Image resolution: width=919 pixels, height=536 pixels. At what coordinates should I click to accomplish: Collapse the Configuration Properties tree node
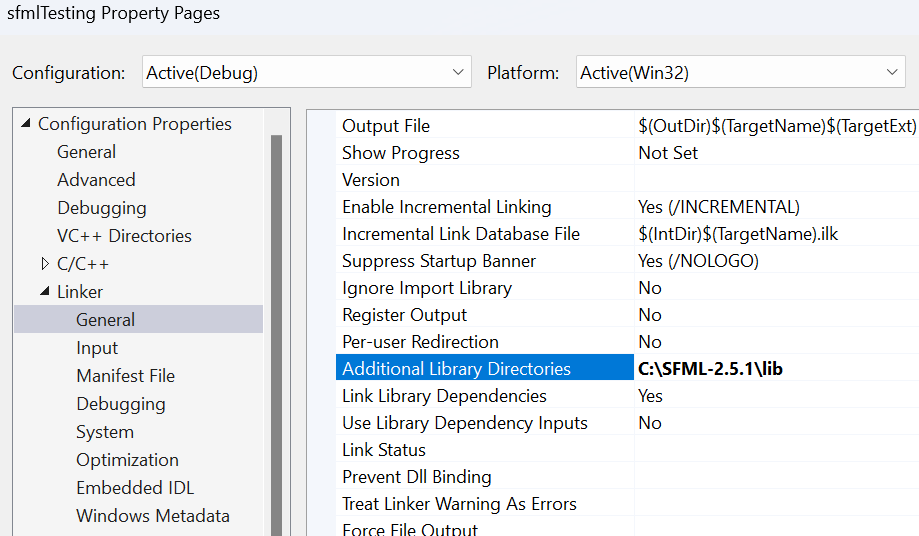click(25, 124)
